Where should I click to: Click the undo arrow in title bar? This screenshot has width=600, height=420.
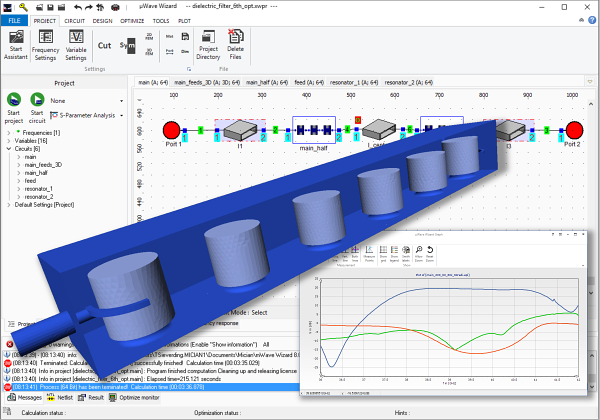coord(79,7)
